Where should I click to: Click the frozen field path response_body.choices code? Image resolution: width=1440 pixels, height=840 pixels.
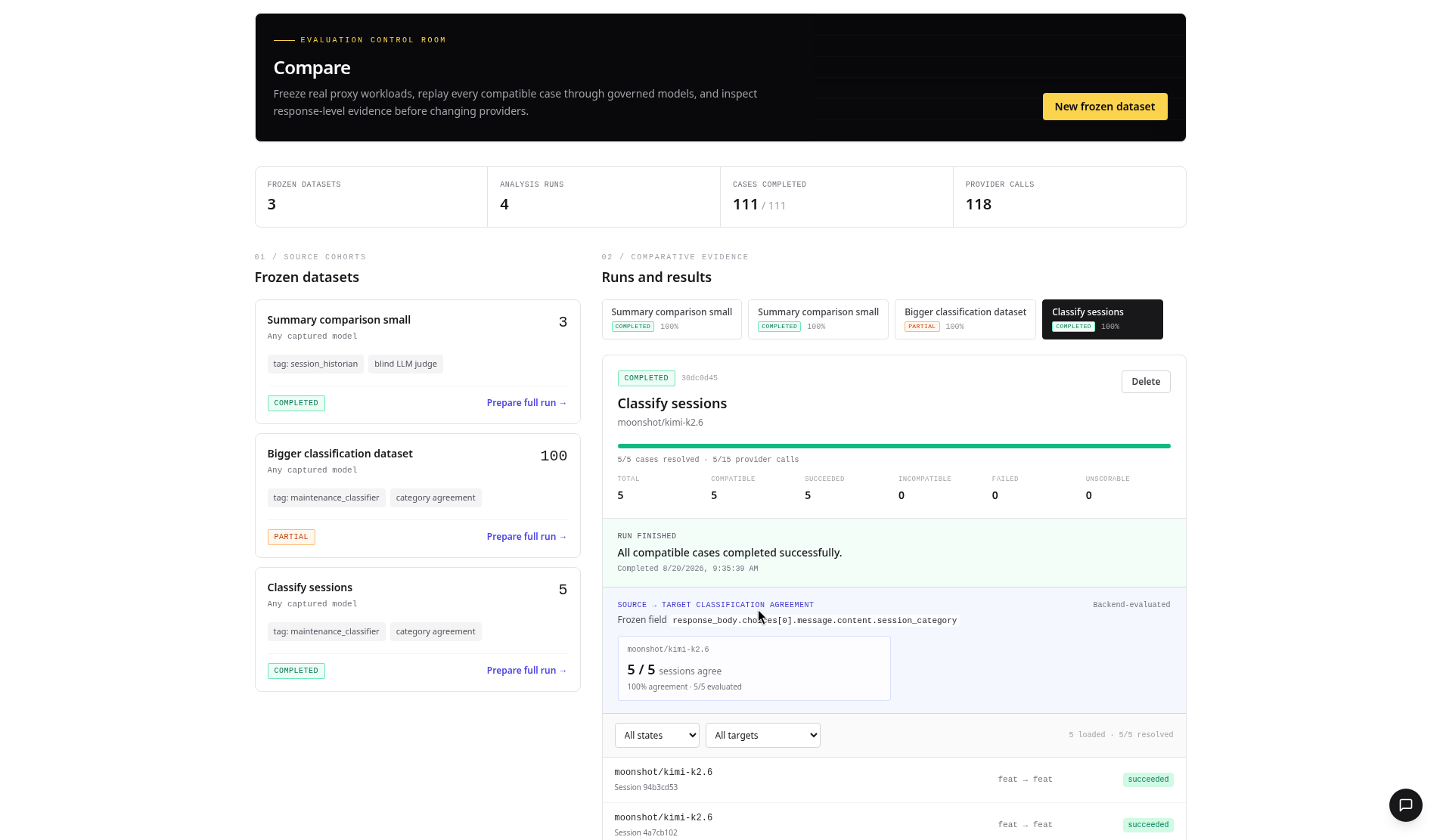(815, 621)
